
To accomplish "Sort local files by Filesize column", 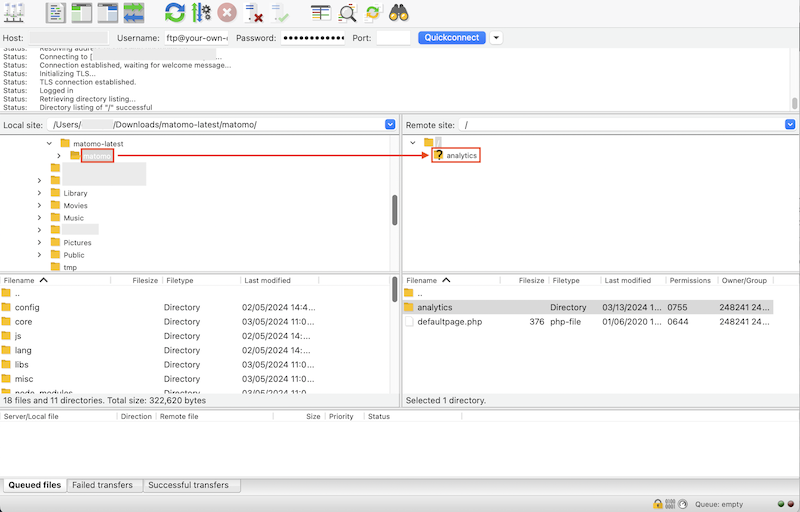I will click(136, 280).
